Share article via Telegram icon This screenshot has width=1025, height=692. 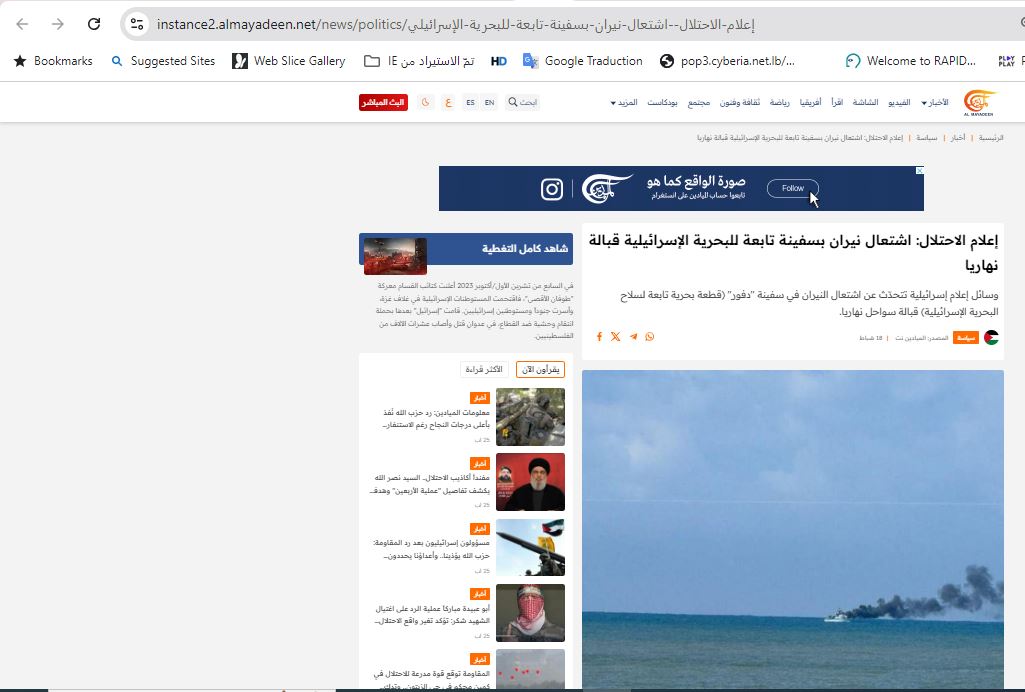coord(633,337)
